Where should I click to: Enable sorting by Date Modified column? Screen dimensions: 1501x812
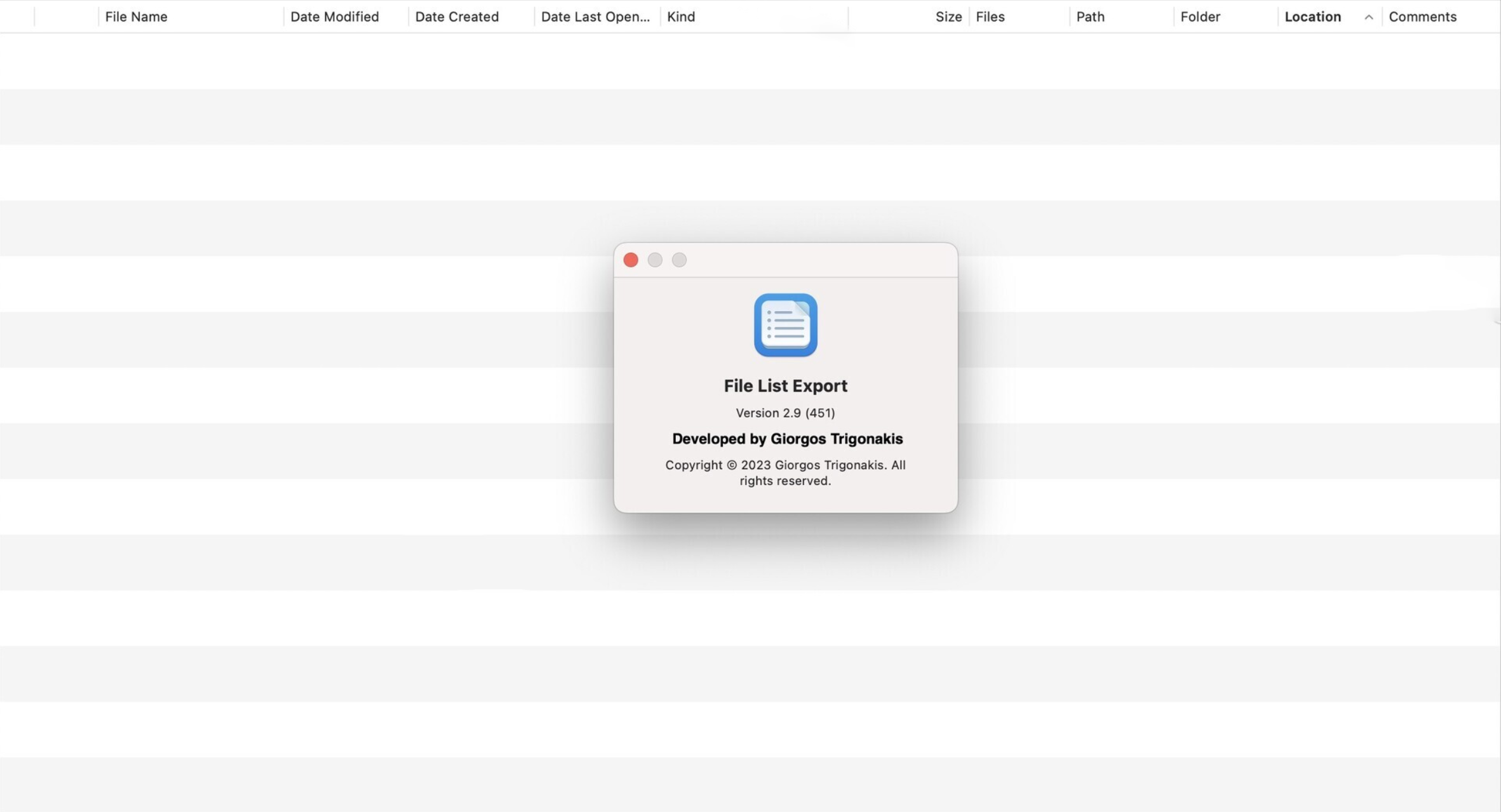coord(335,16)
